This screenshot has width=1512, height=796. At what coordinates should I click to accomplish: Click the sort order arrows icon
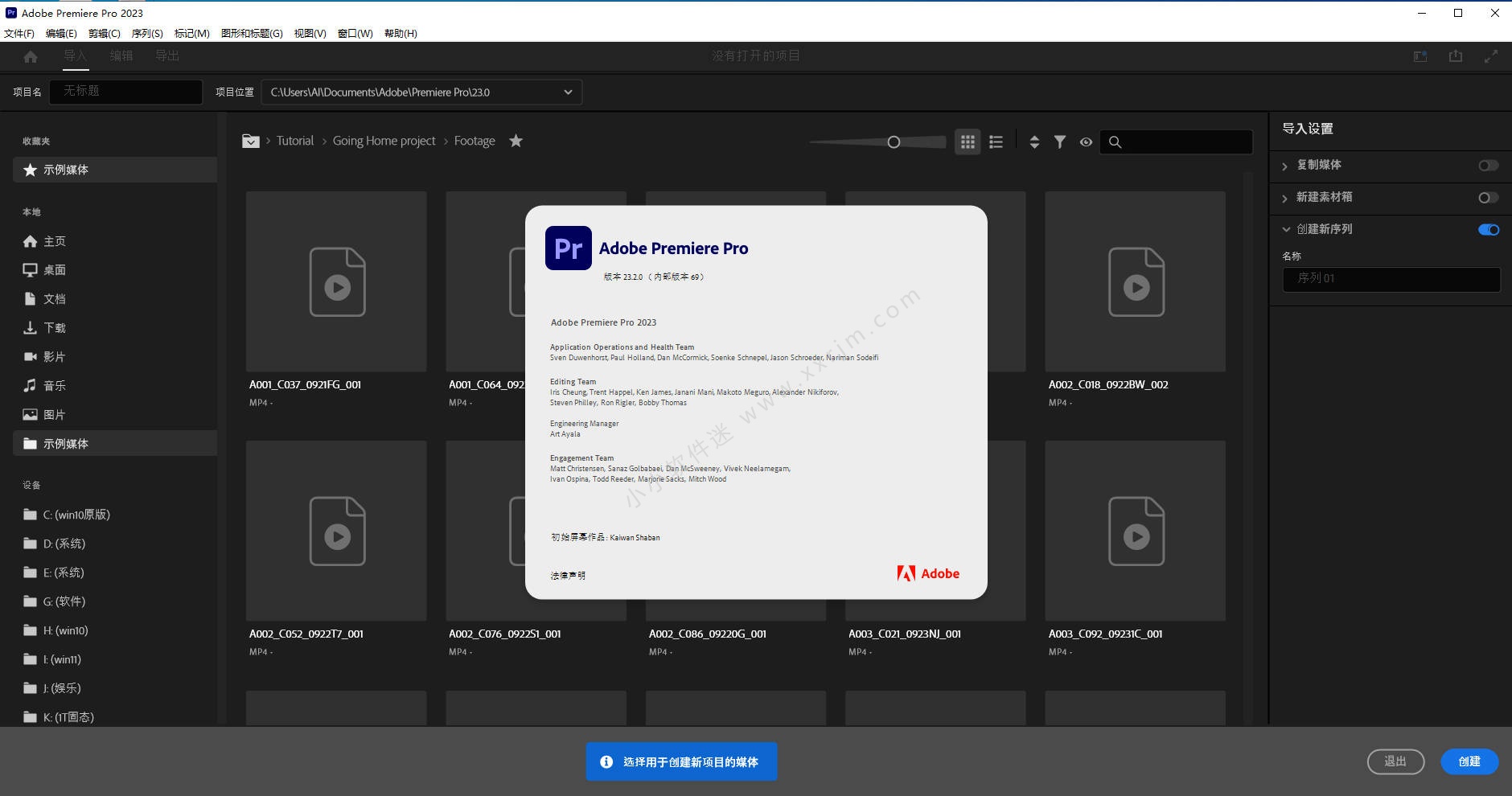1034,142
